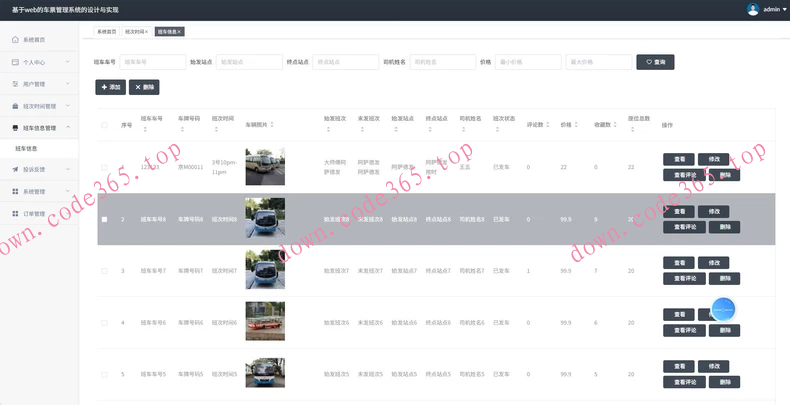This screenshot has width=790, height=405.
Task: Check the select-all checkbox in table header
Action: click(x=104, y=125)
